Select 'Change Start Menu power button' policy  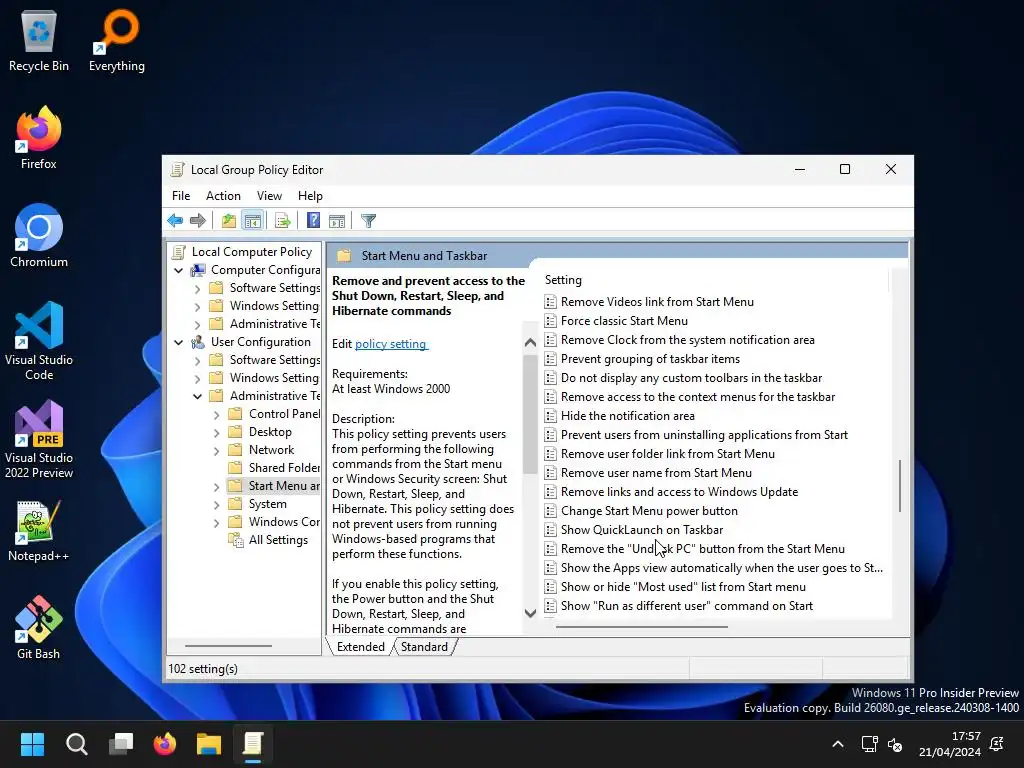click(648, 511)
